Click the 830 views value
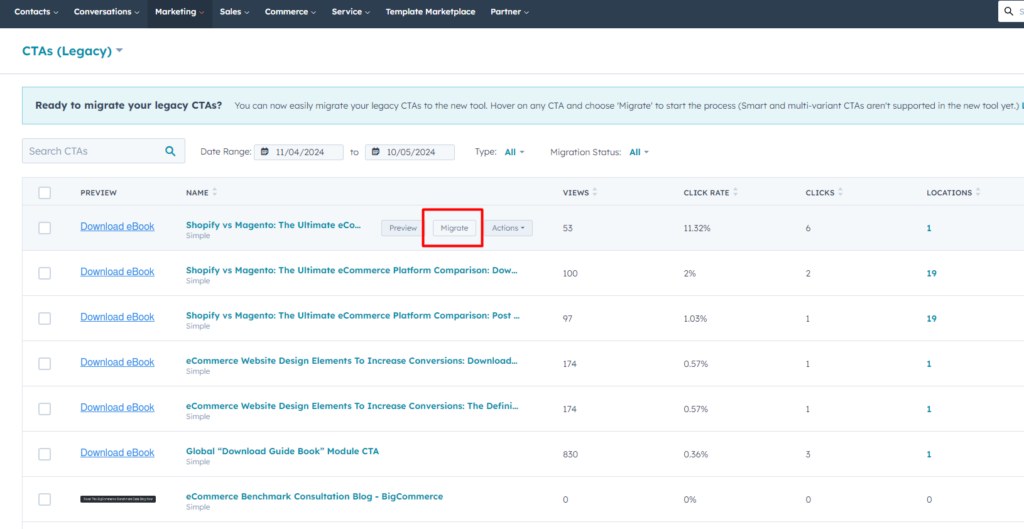The image size is (1024, 529). pyautogui.click(x=570, y=455)
